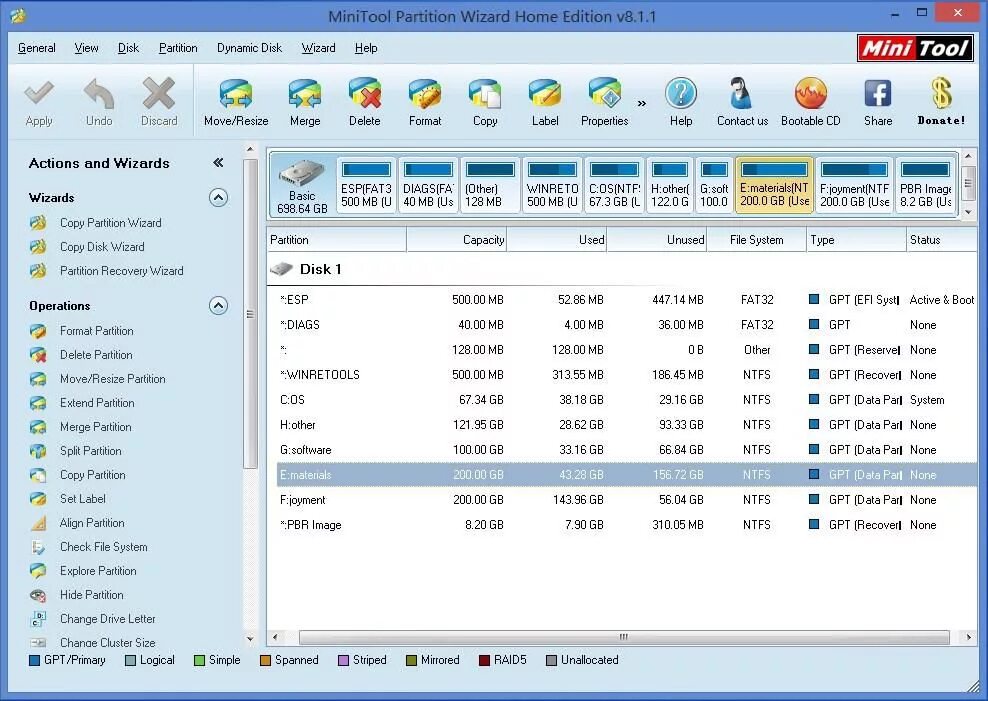The height and width of the screenshot is (701, 988).
Task: Select the *:DIAGS partition row
Action: (x=627, y=325)
